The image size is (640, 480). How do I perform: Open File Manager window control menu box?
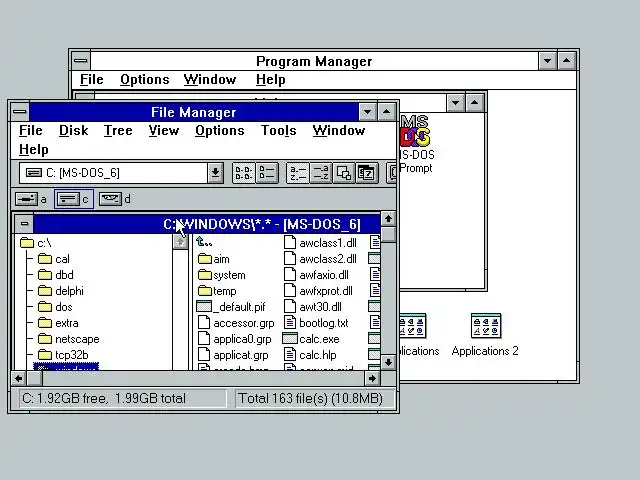20,112
